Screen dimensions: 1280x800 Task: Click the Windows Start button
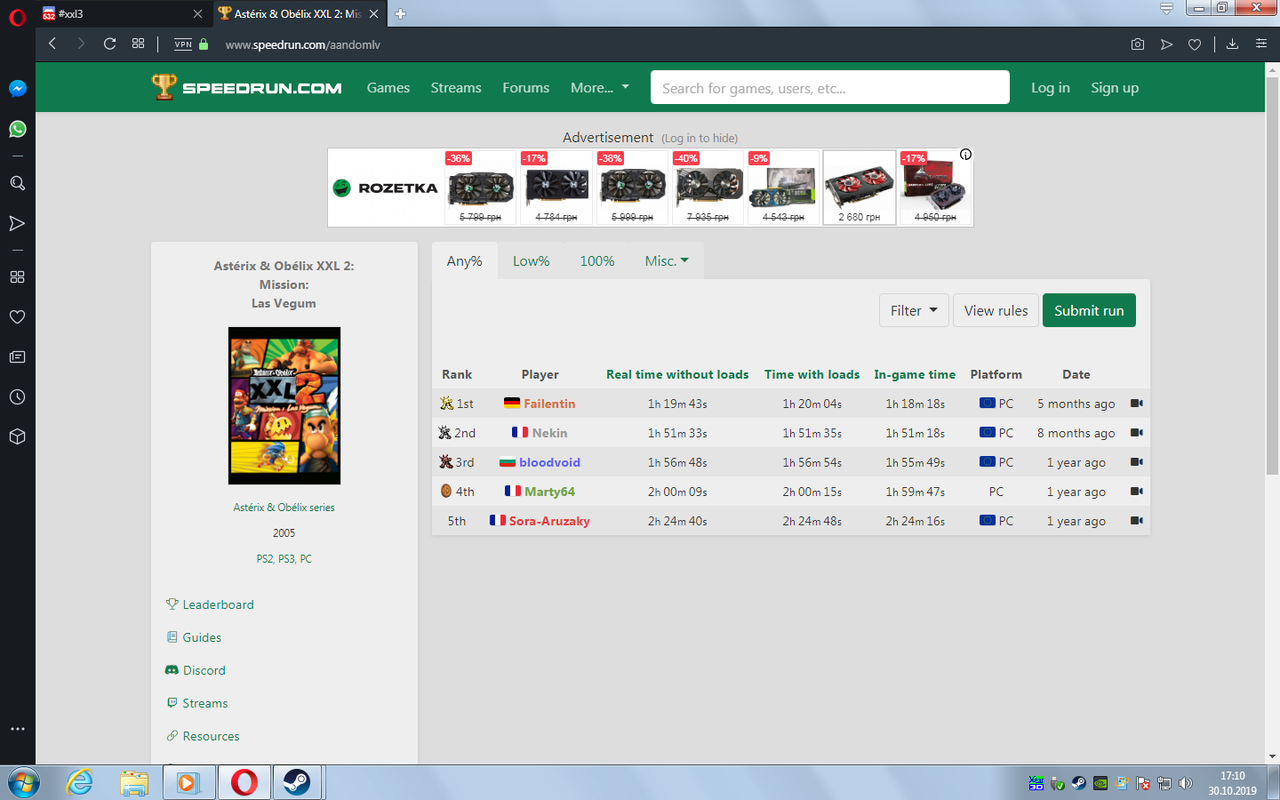[x=21, y=781]
